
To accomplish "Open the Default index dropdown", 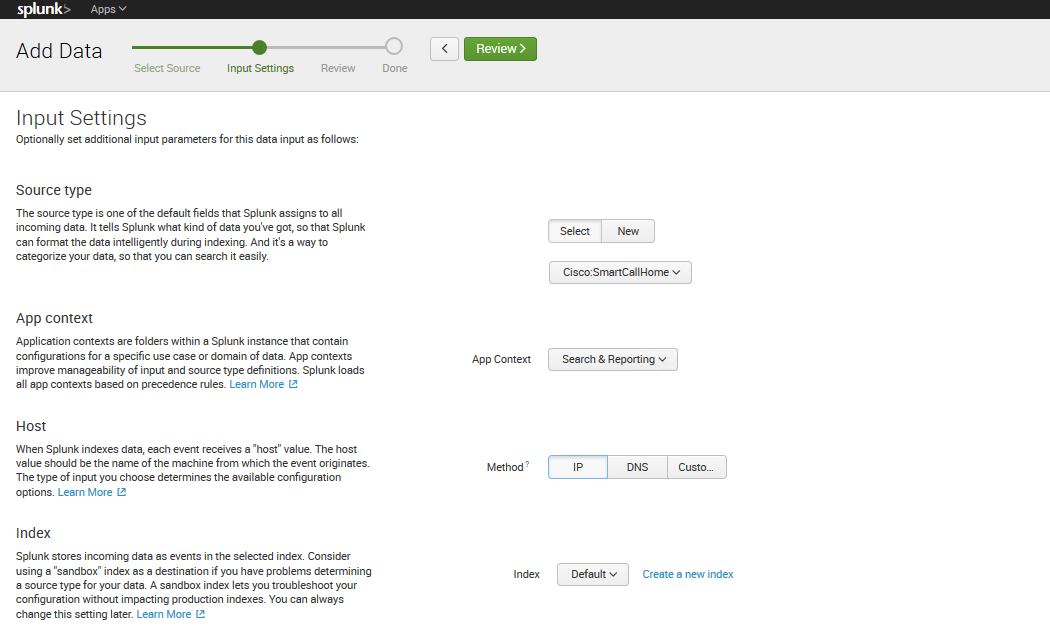I will [x=593, y=575].
